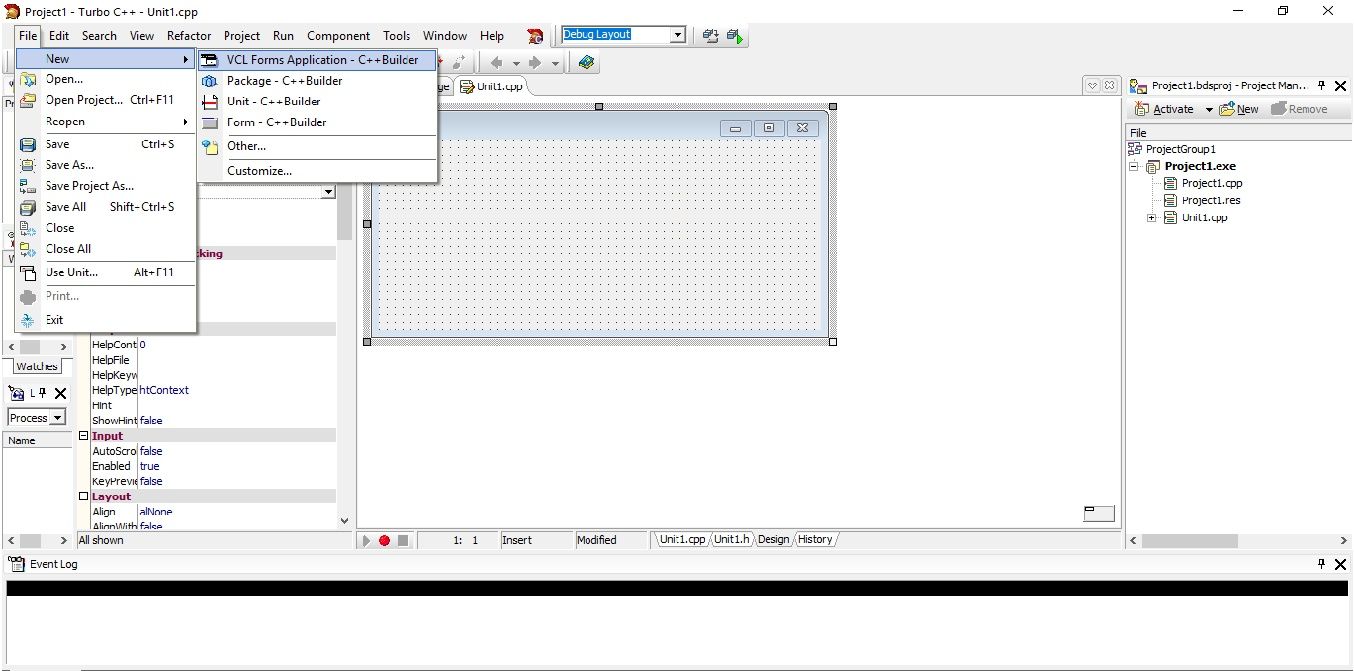1354x671 pixels.
Task: Open the Process dropdown
Action: [57, 418]
